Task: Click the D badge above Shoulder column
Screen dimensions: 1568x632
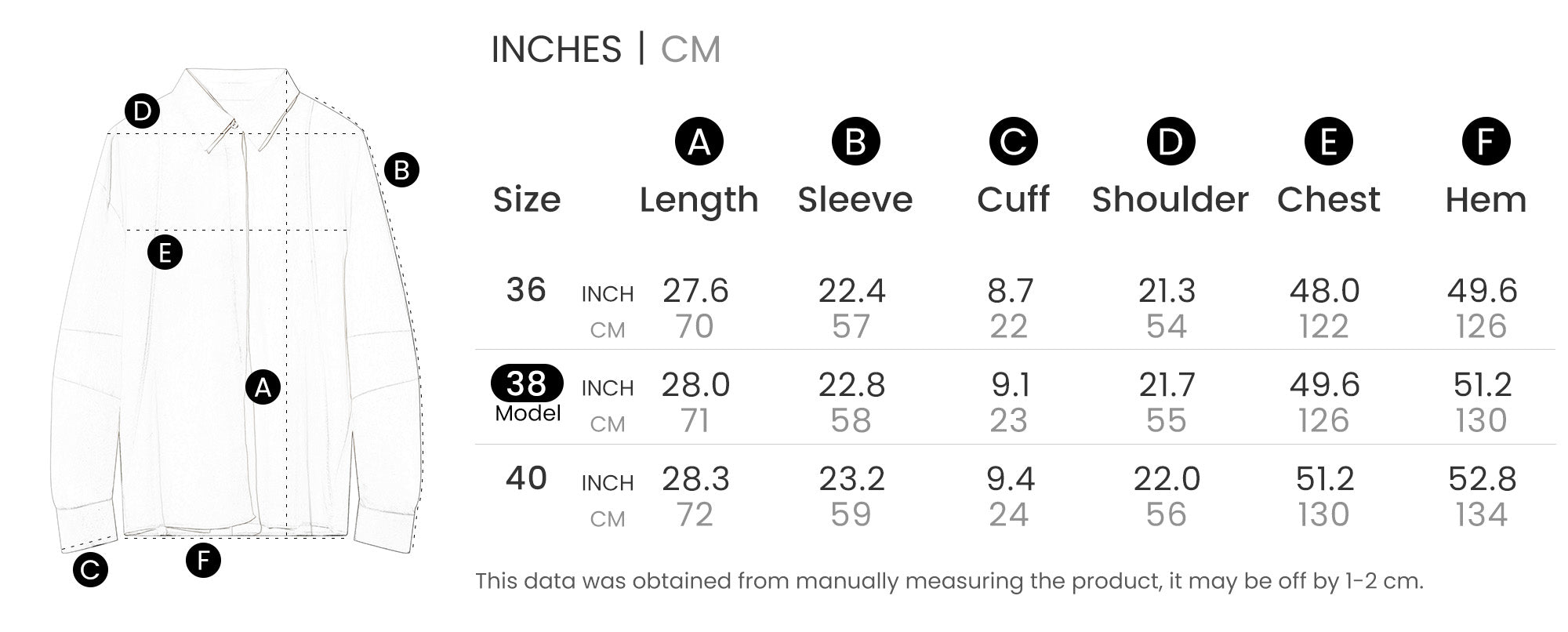Action: (1171, 142)
